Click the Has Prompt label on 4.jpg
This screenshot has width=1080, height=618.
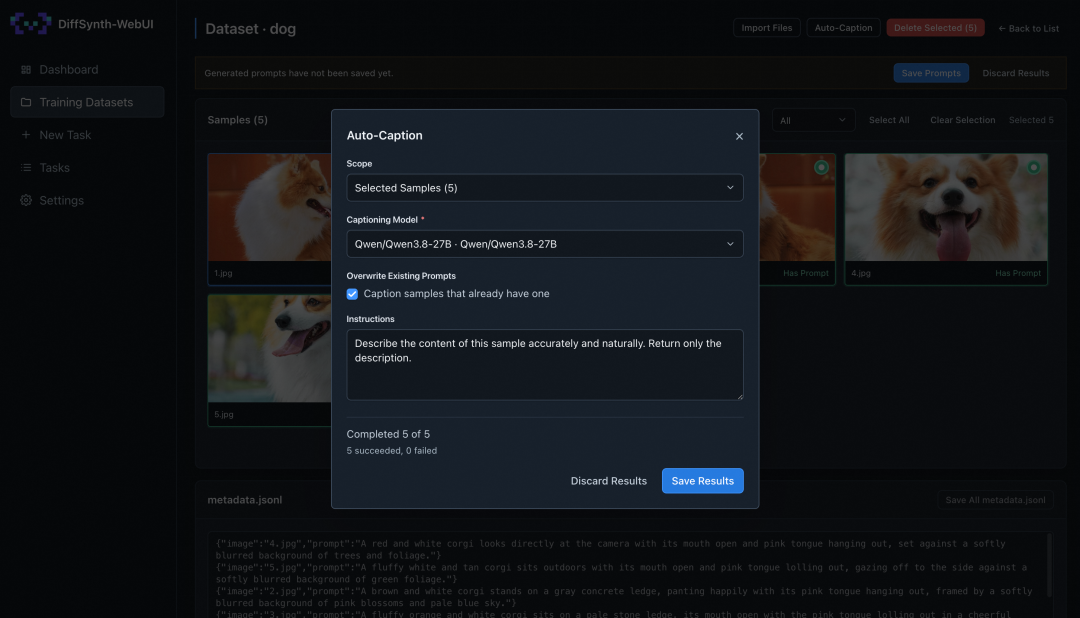point(1017,274)
